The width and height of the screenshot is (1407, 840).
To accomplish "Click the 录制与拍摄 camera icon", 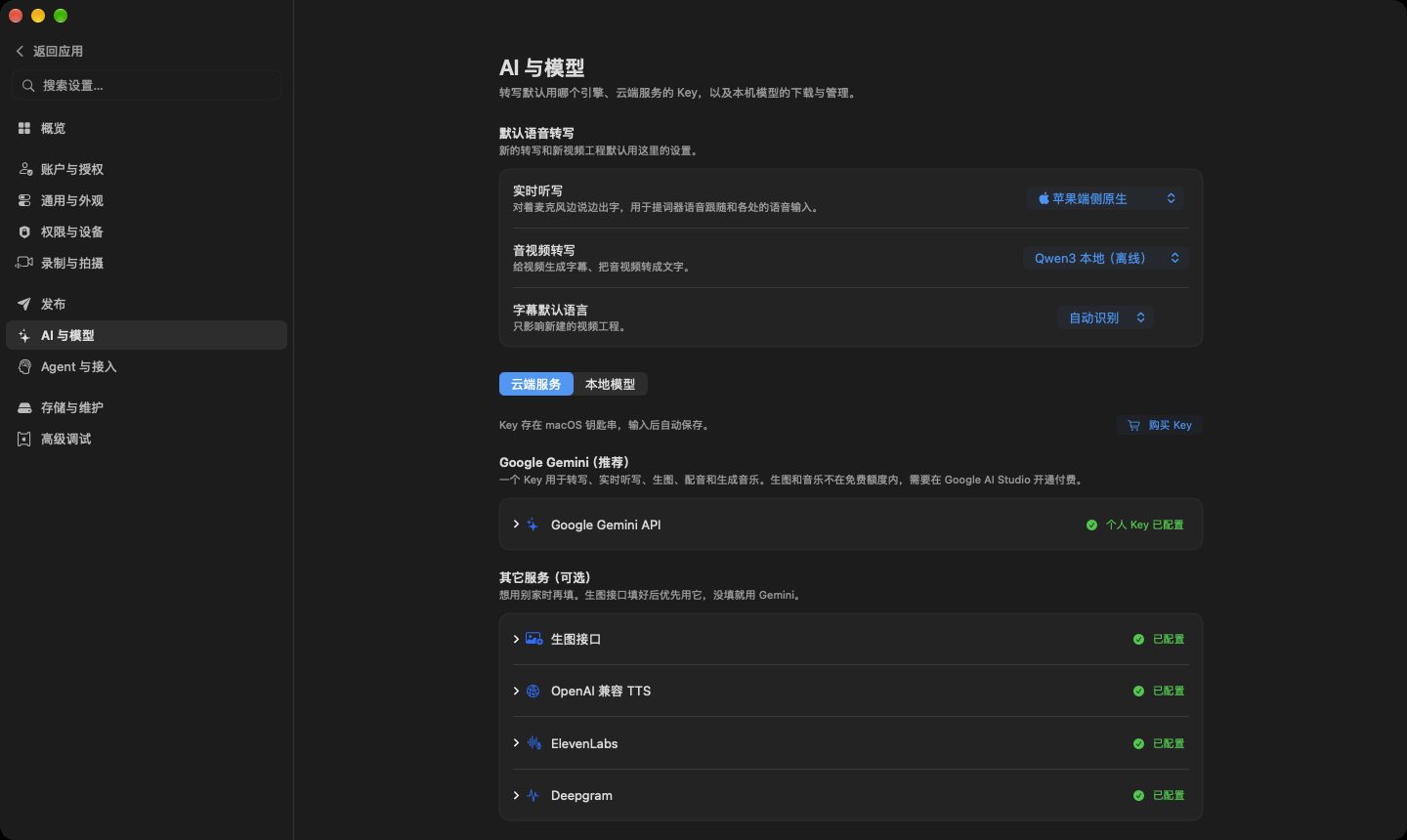I will coord(25,263).
